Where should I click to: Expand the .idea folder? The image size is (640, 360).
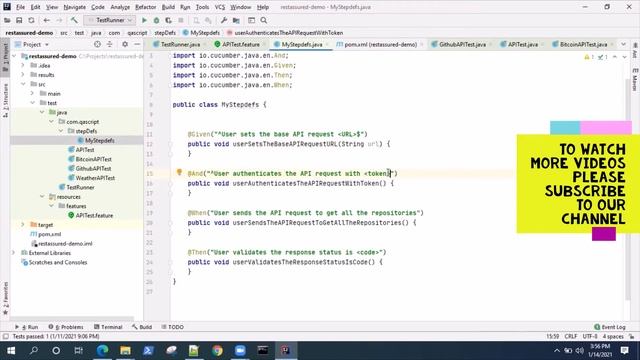coord(23,65)
